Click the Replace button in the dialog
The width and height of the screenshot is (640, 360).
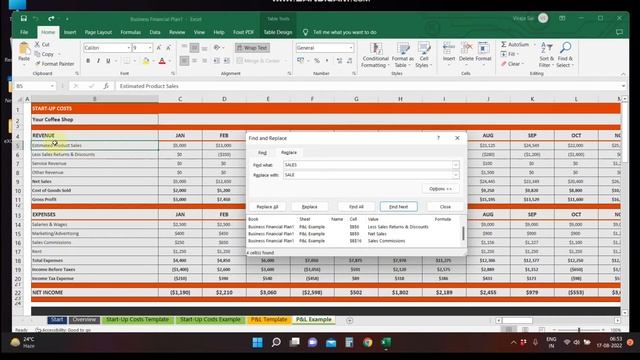tap(309, 207)
